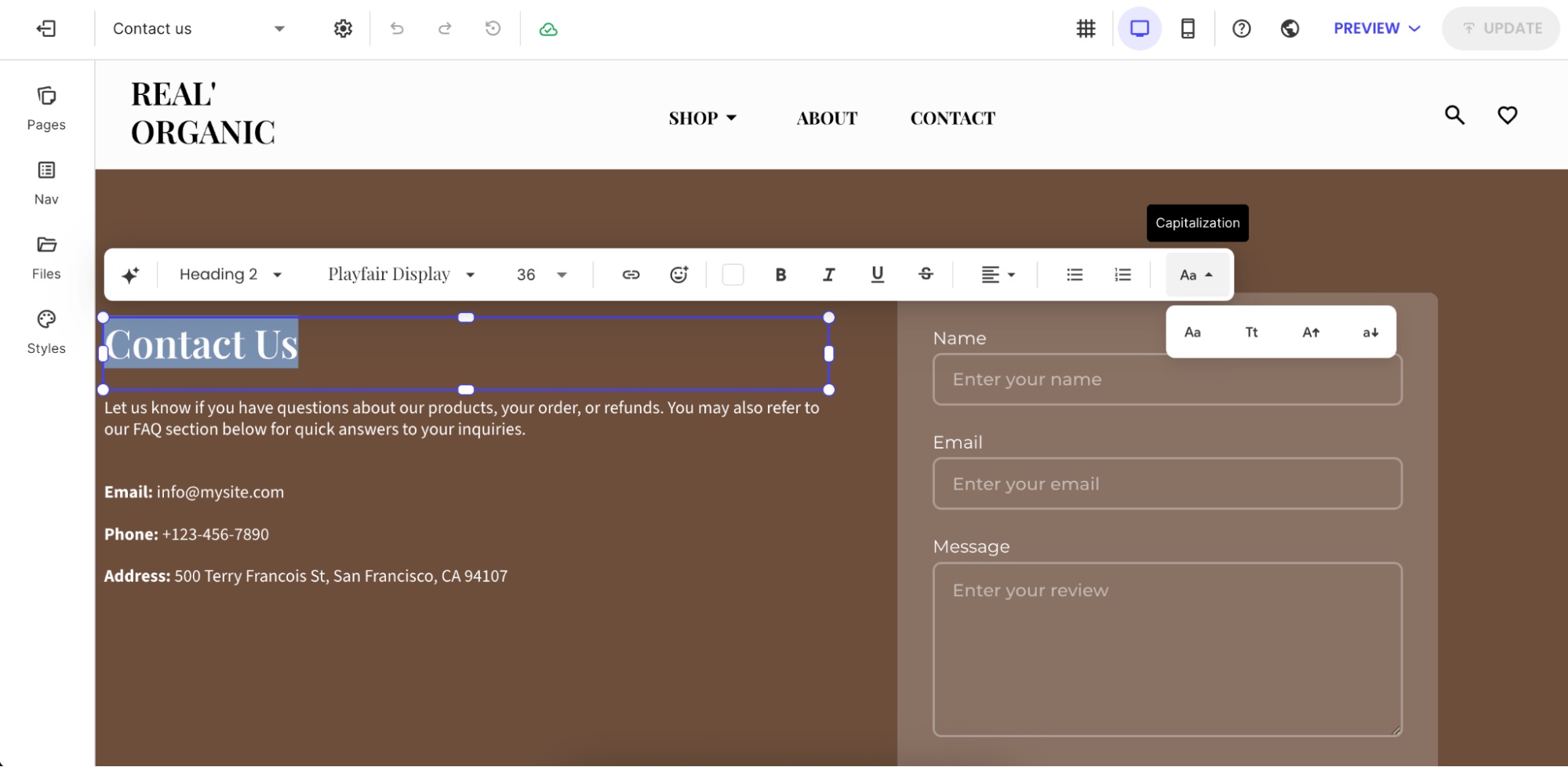Open version history icon
The width and height of the screenshot is (1568, 767).
coord(493,29)
